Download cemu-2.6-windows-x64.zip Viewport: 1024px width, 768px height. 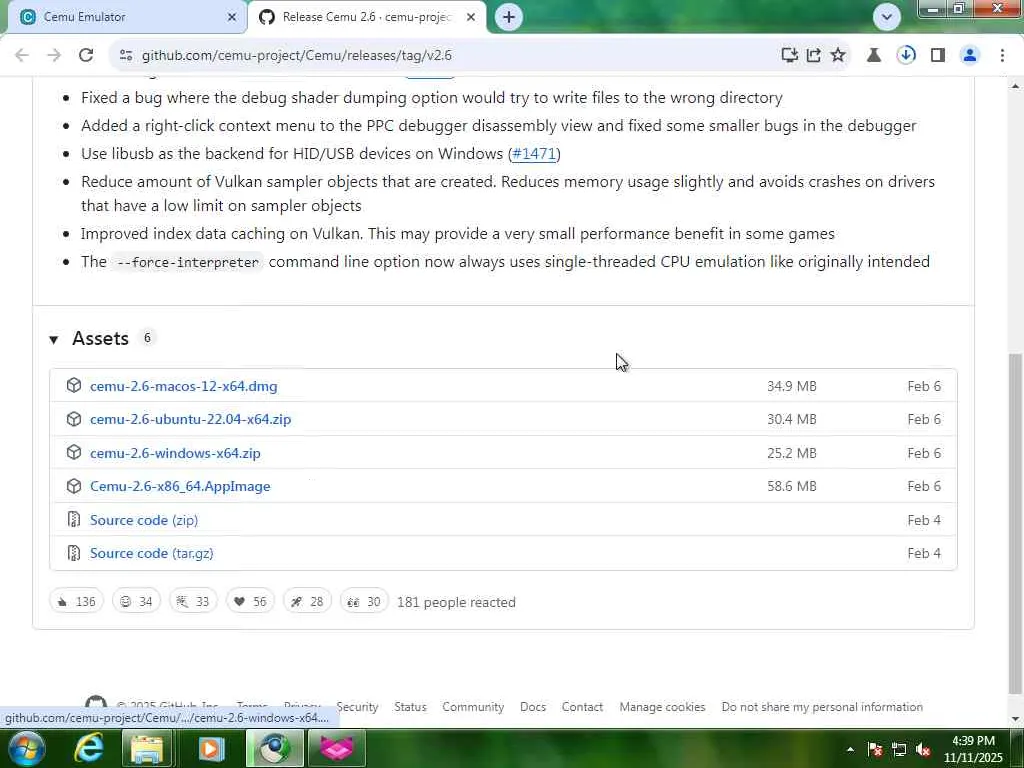[175, 453]
